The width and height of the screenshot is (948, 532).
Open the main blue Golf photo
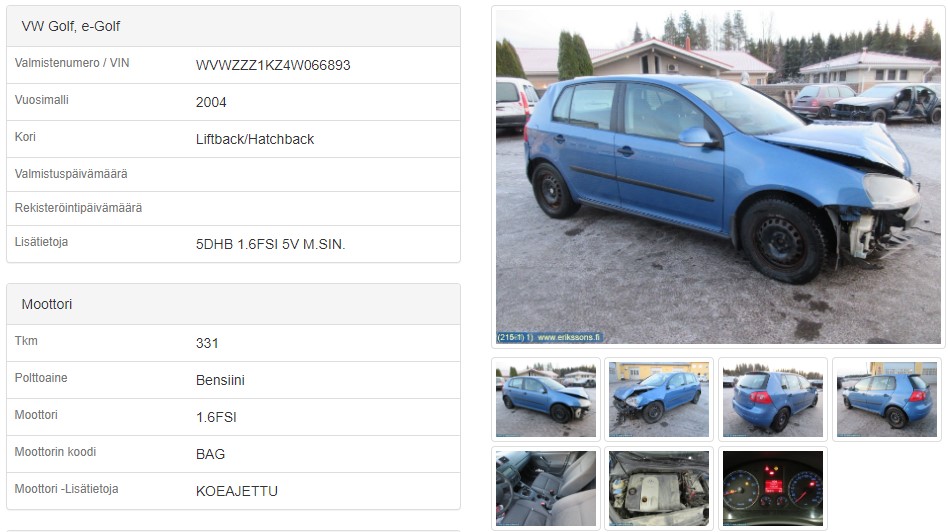pyautogui.click(x=718, y=177)
